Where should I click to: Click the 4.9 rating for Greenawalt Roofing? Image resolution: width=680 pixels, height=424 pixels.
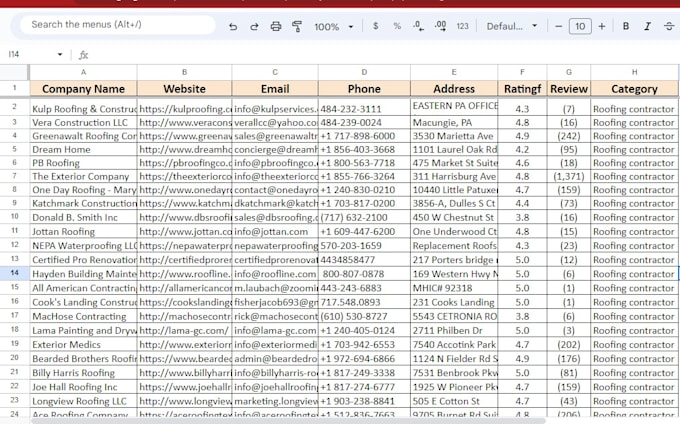click(x=523, y=136)
